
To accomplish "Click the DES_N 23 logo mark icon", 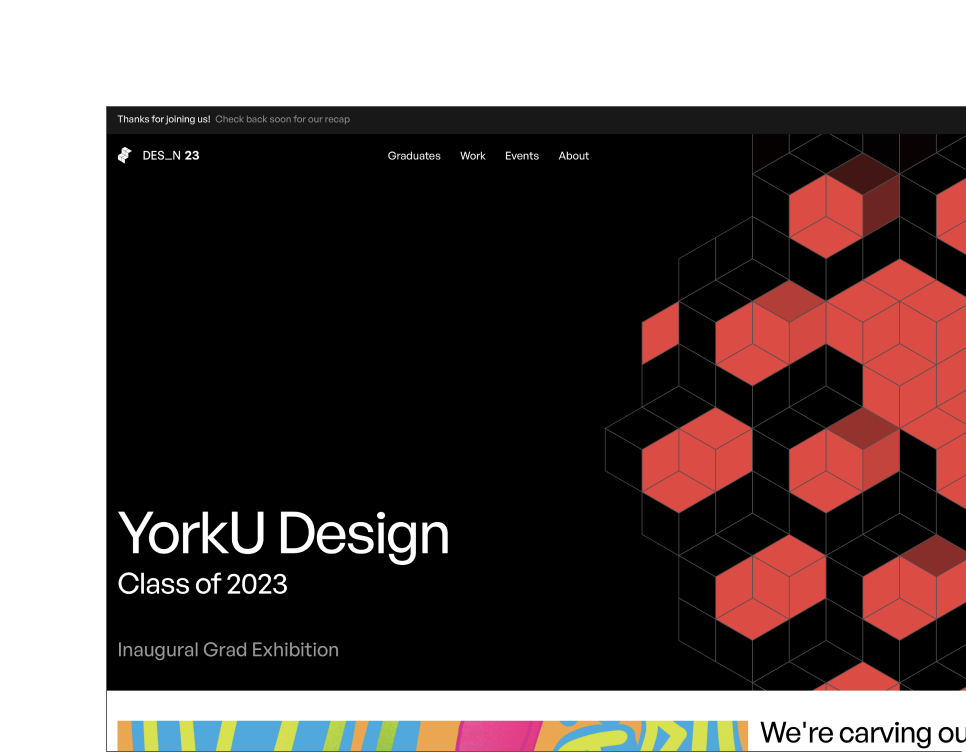I will click(124, 155).
